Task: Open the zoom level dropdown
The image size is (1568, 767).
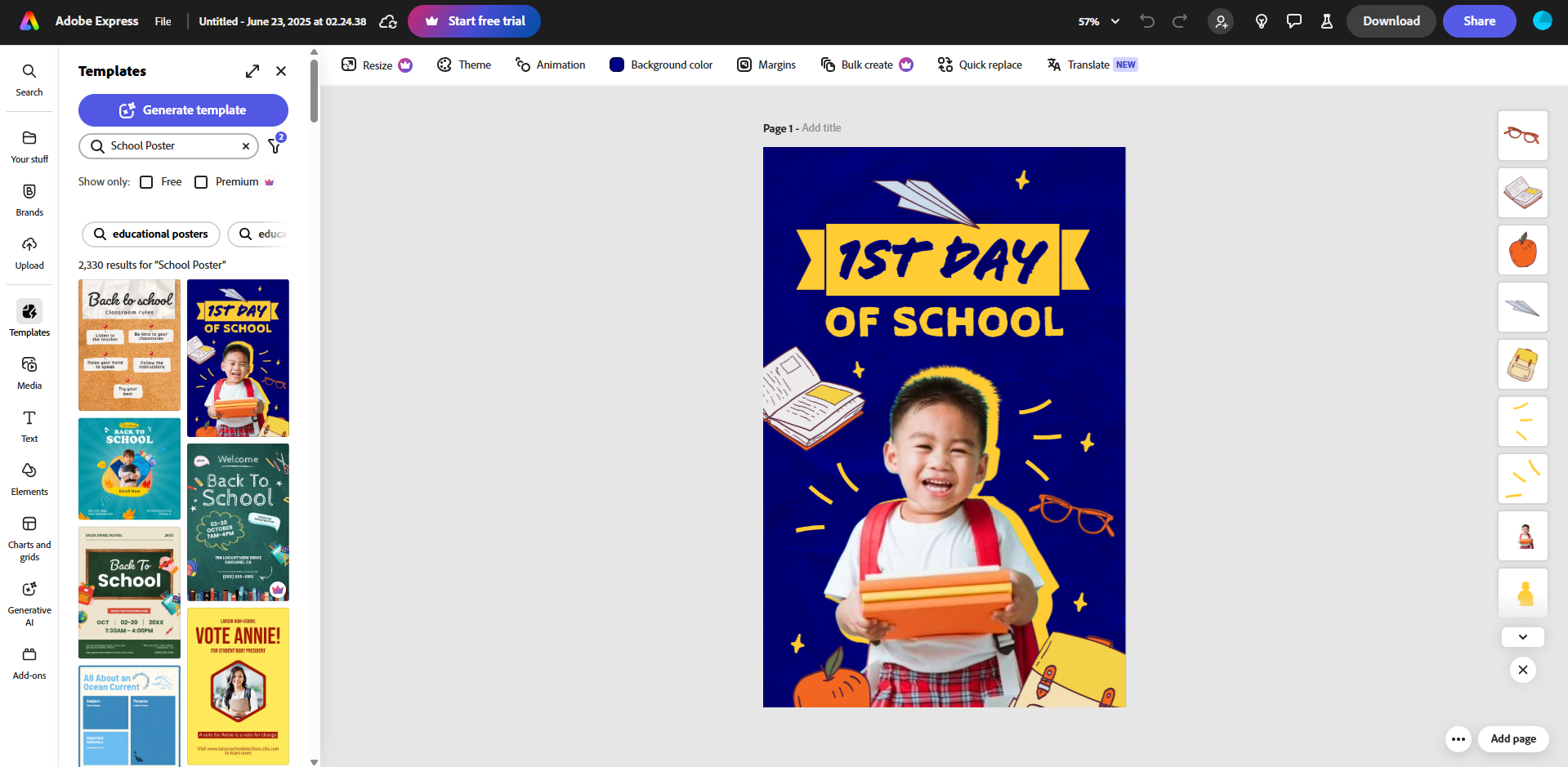Action: (1097, 21)
